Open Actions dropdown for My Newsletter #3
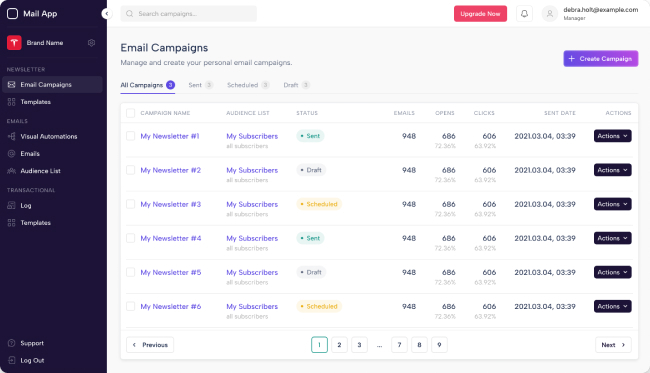The height and width of the screenshot is (373, 650). [x=613, y=204]
